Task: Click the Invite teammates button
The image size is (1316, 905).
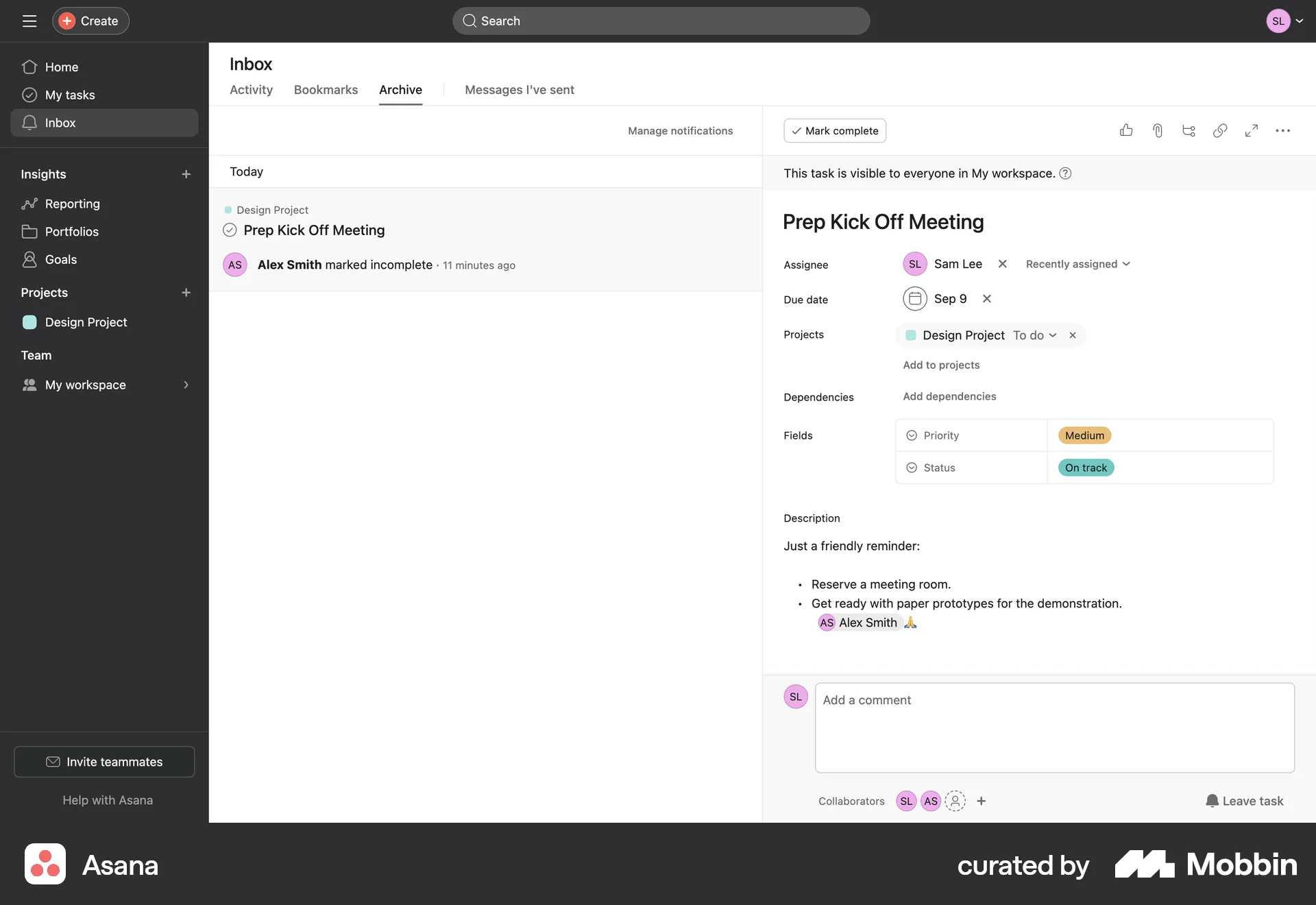Action: 103,762
